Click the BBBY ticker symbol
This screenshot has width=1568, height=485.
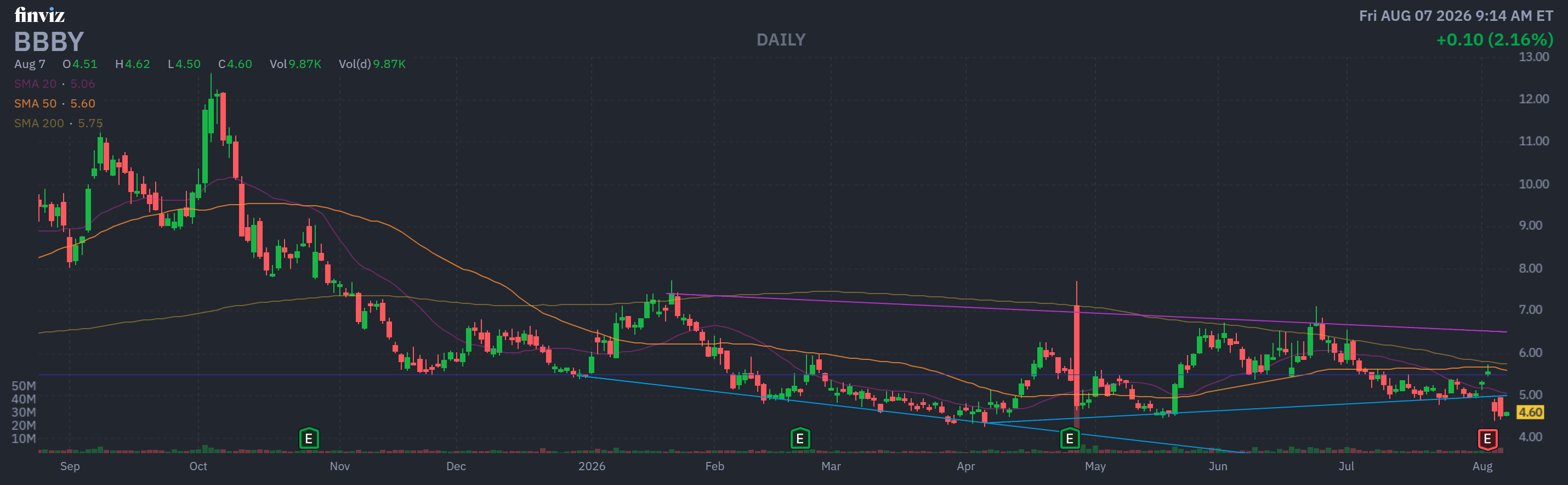coord(49,42)
